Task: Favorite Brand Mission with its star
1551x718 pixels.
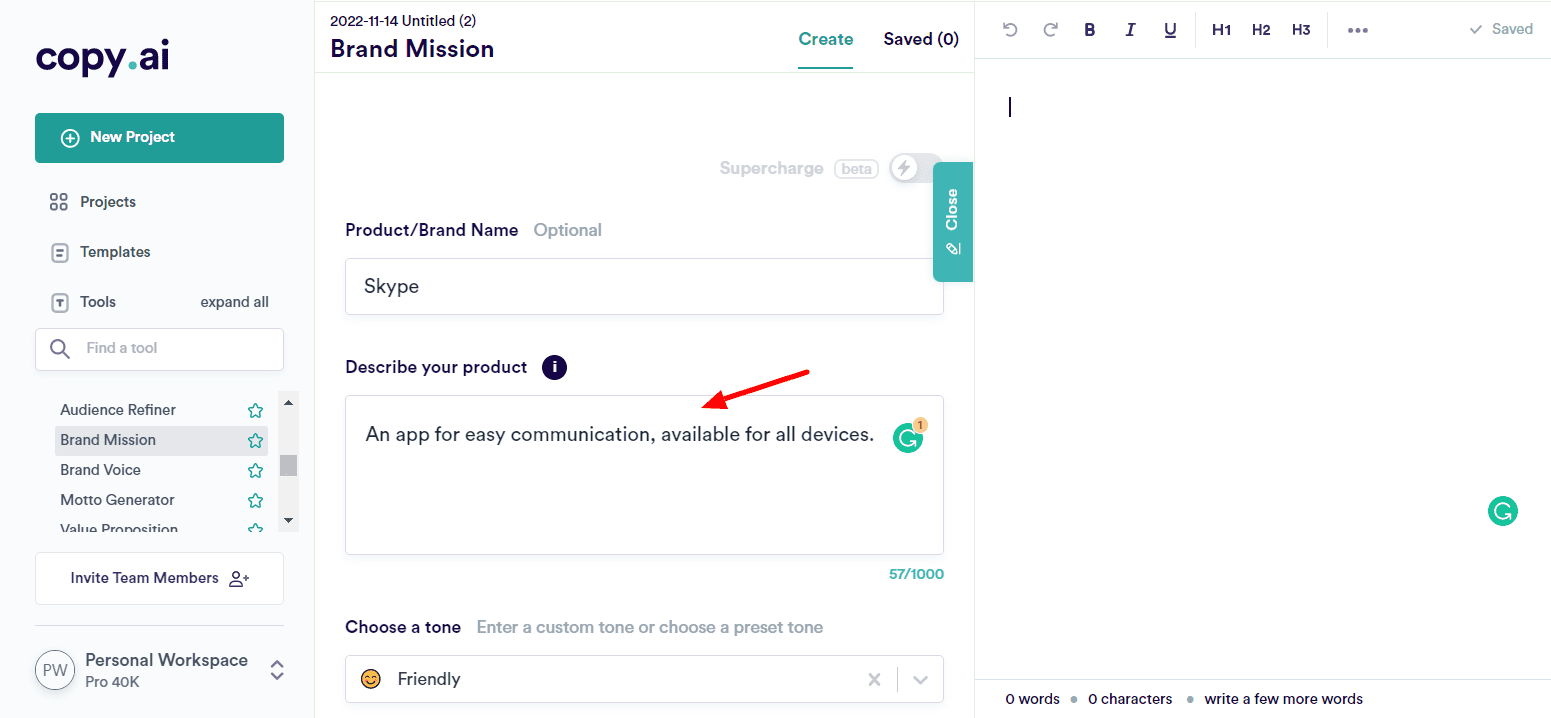Action: [255, 440]
